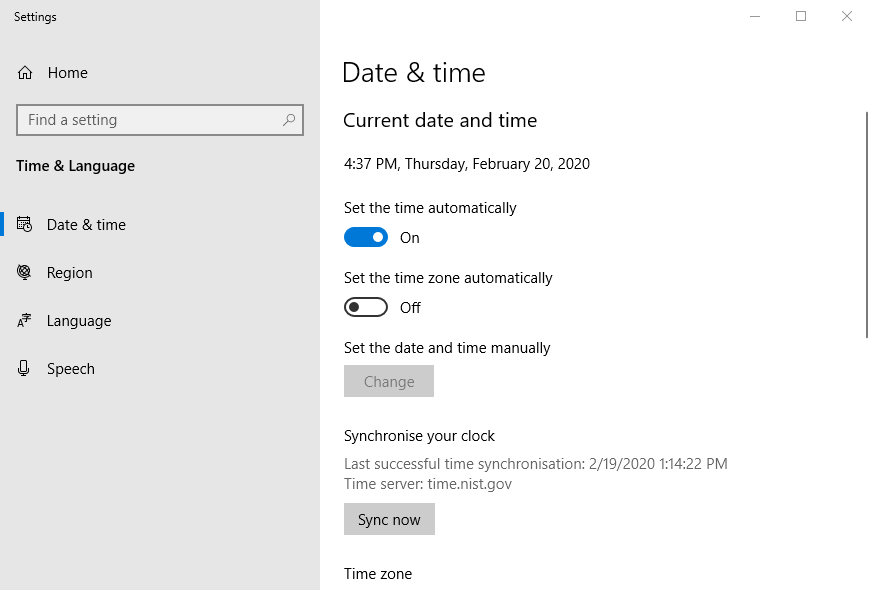
Task: Click the Language characters icon
Action: 24,320
